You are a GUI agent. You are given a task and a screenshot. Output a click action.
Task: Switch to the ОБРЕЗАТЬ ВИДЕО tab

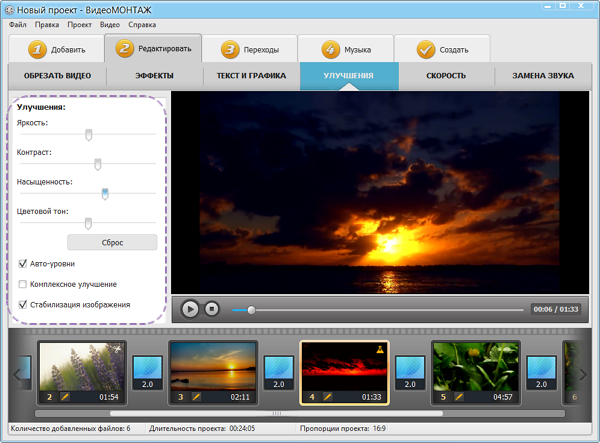coord(57,76)
